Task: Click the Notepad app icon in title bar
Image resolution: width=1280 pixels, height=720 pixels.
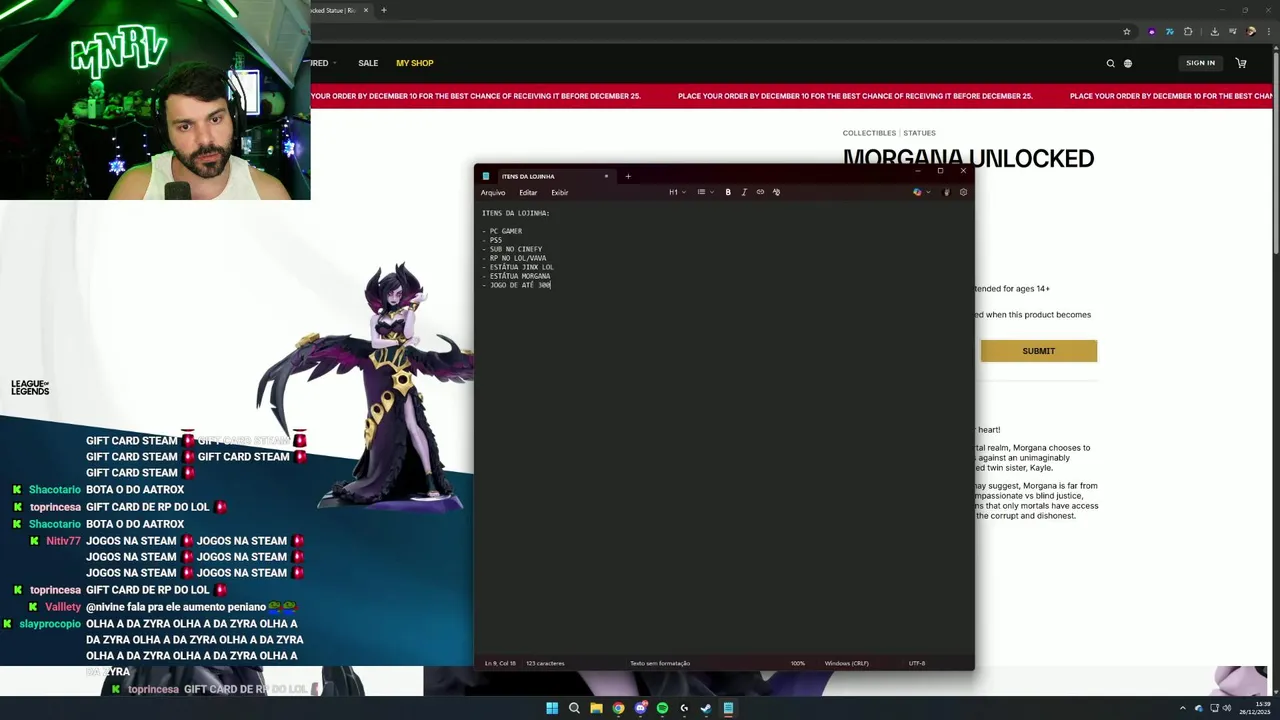Action: pos(486,176)
